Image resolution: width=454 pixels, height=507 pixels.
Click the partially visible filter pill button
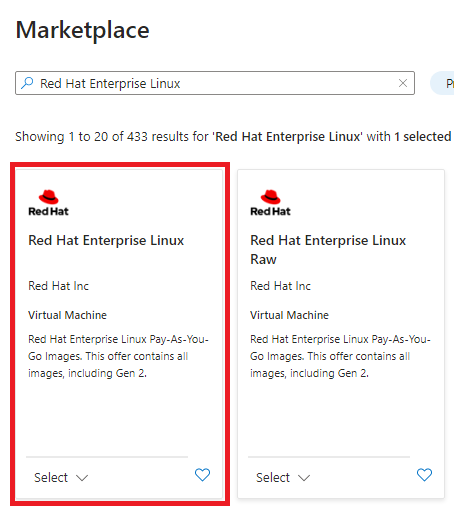442,83
